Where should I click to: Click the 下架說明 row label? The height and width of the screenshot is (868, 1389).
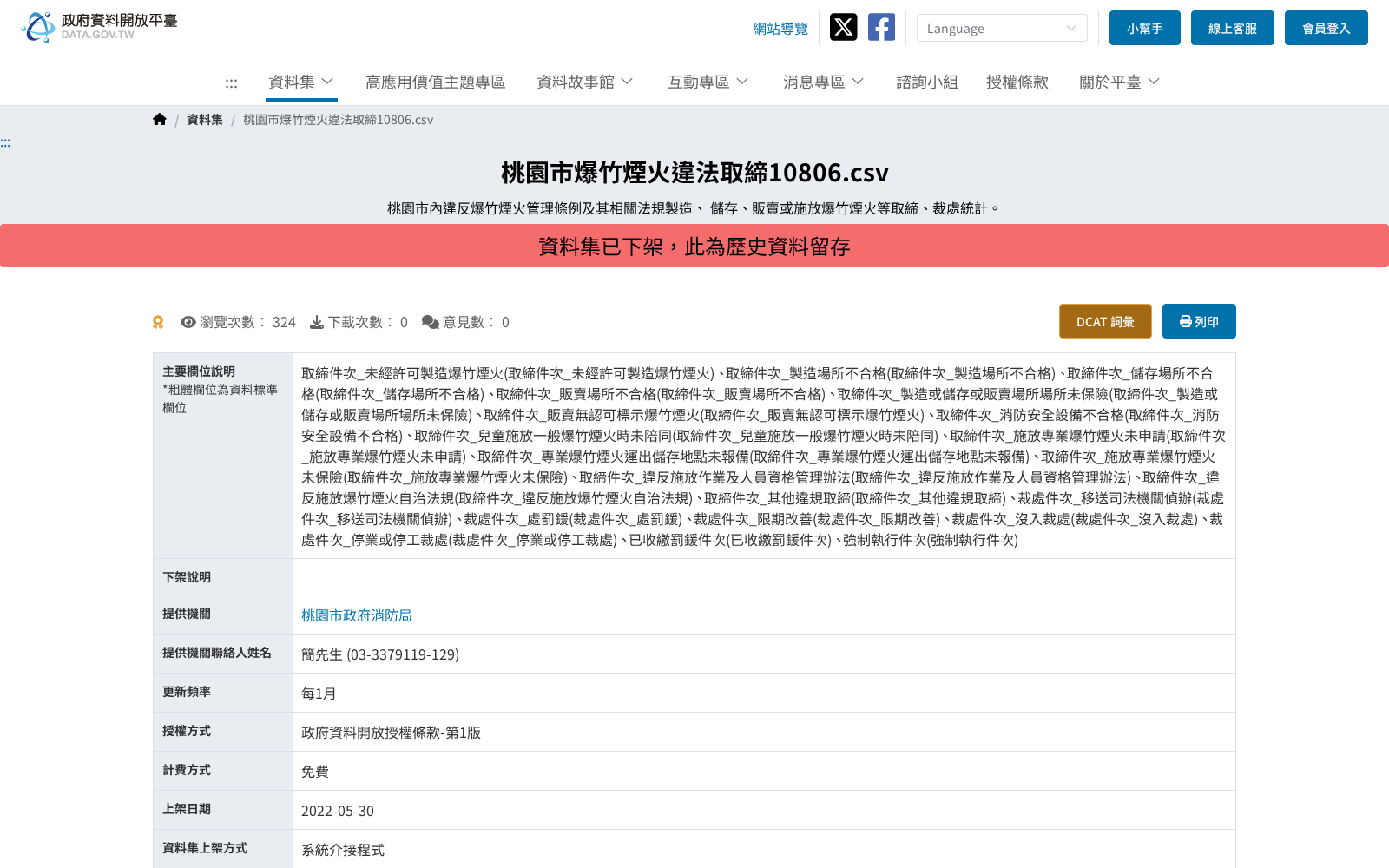tap(187, 577)
